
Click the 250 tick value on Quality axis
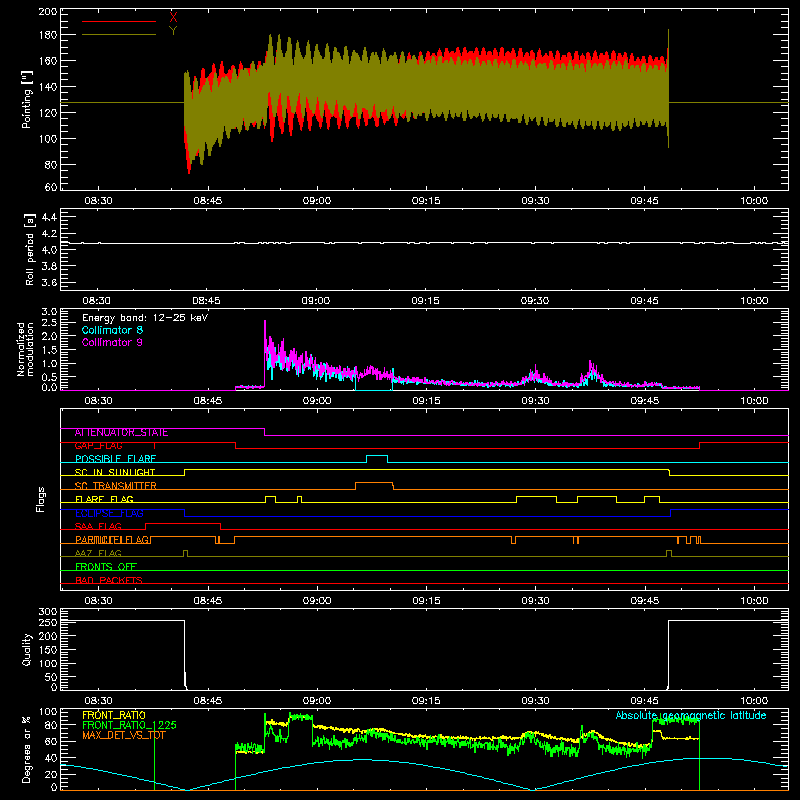pyautogui.click(x=48, y=623)
